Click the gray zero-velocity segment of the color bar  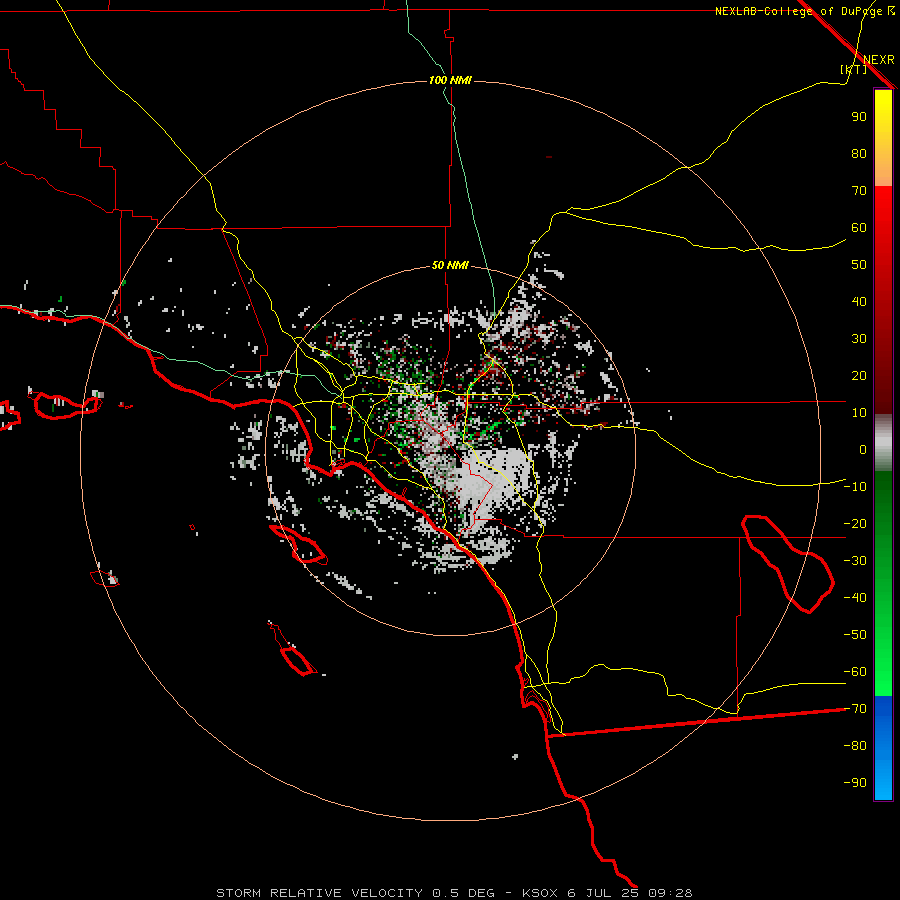[883, 443]
